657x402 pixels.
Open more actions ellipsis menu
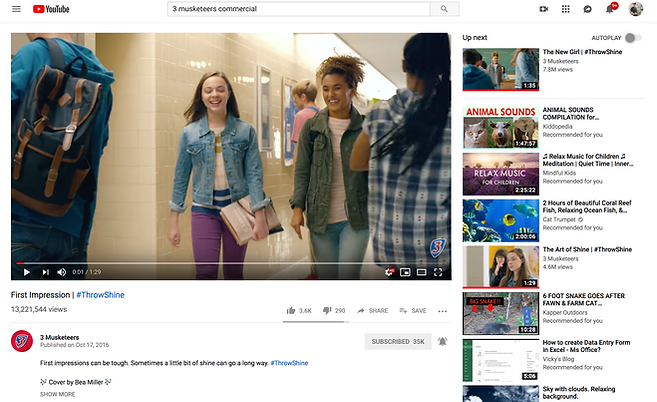442,311
